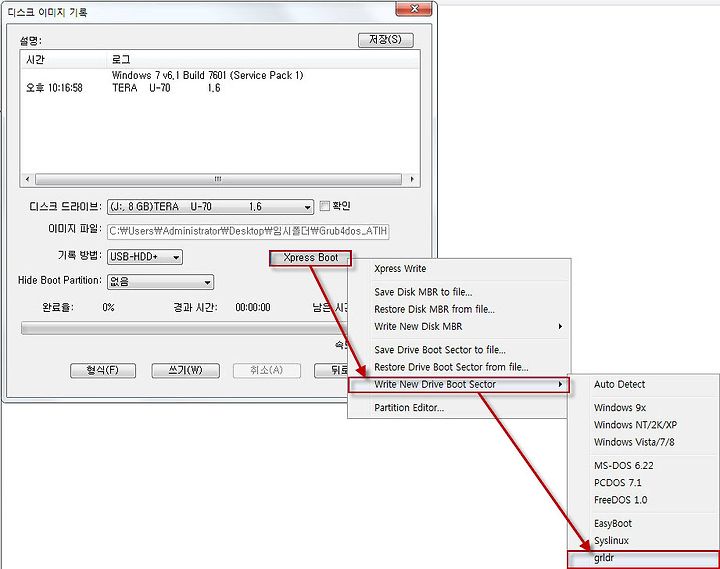
Task: Expand Write New Drive Boot Sector submenu
Action: pos(459,385)
